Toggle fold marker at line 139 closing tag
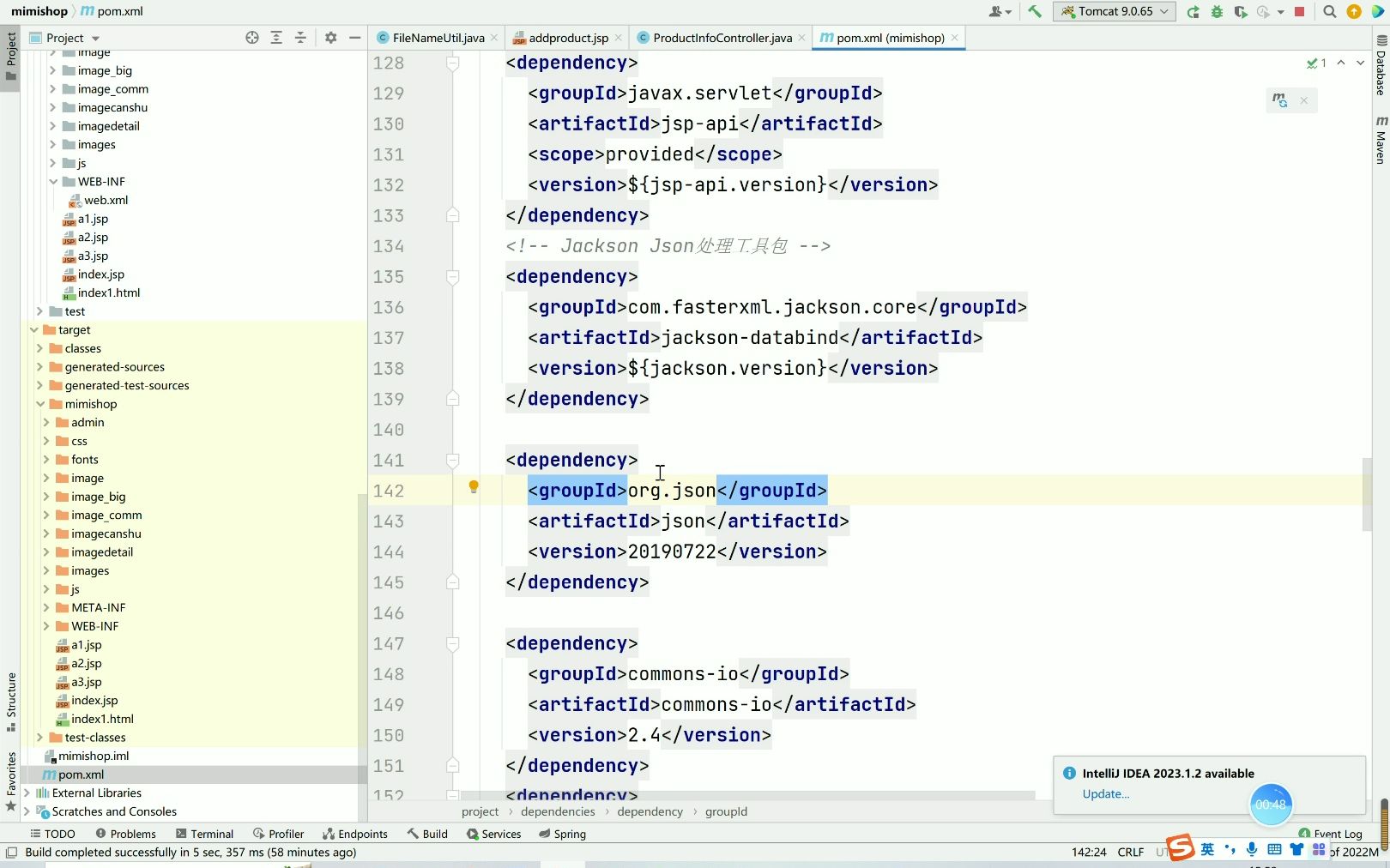 452,399
